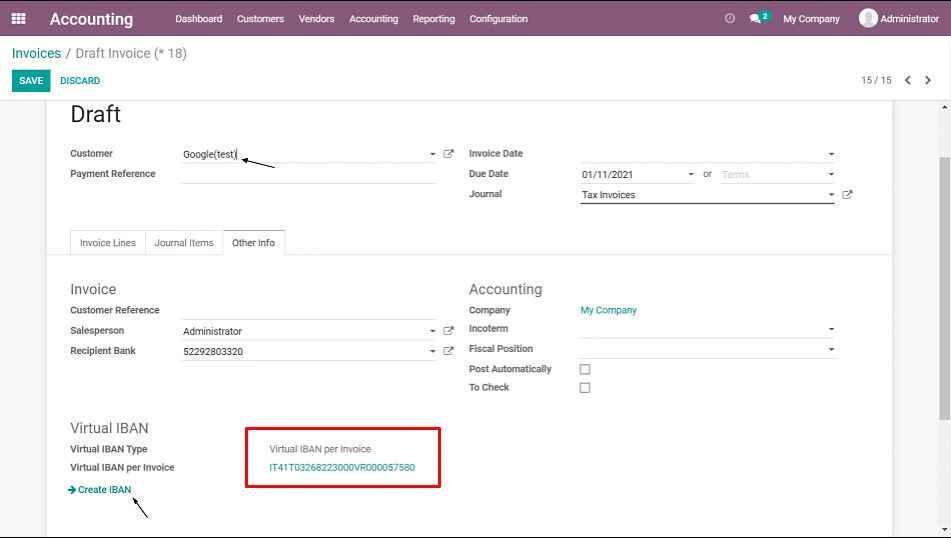951x538 pixels.
Task: Go to next record arrow
Action: pos(928,80)
